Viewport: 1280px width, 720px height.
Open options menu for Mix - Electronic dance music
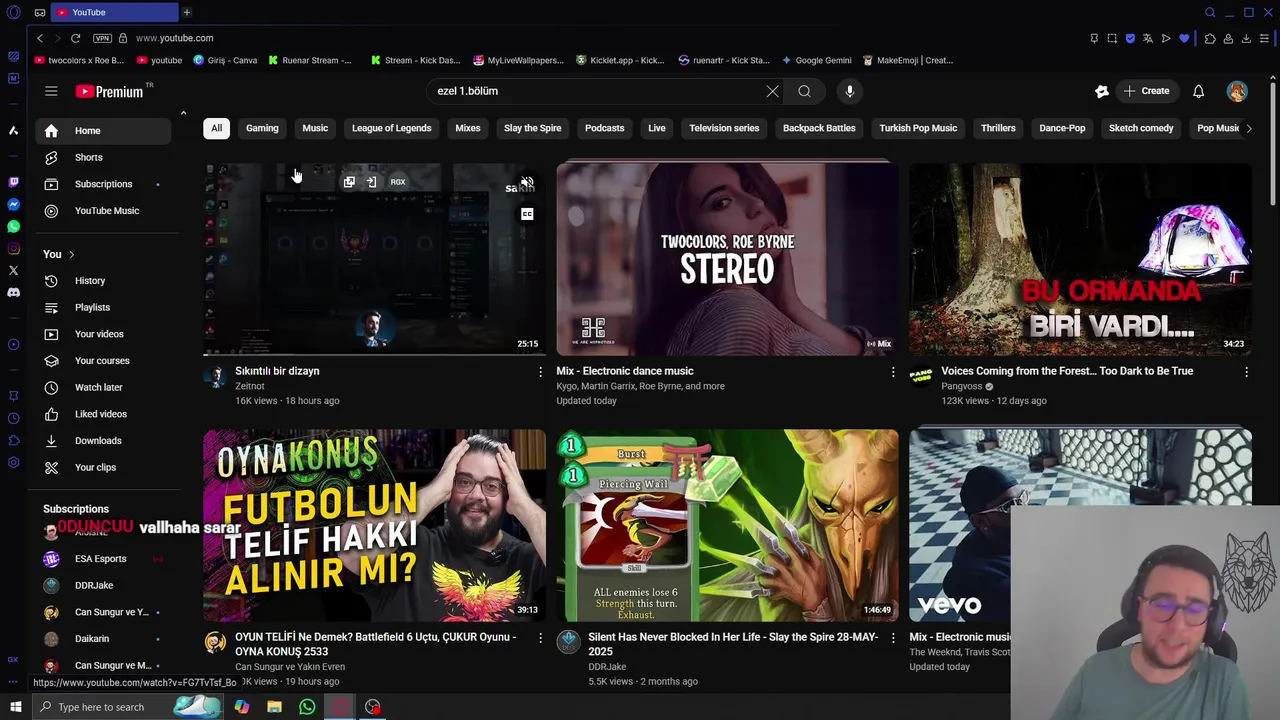[x=893, y=372]
